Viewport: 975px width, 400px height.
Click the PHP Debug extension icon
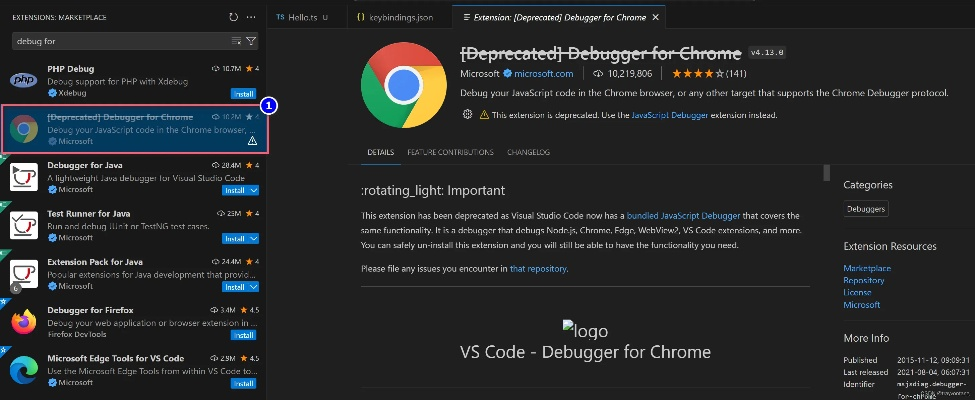[x=24, y=80]
